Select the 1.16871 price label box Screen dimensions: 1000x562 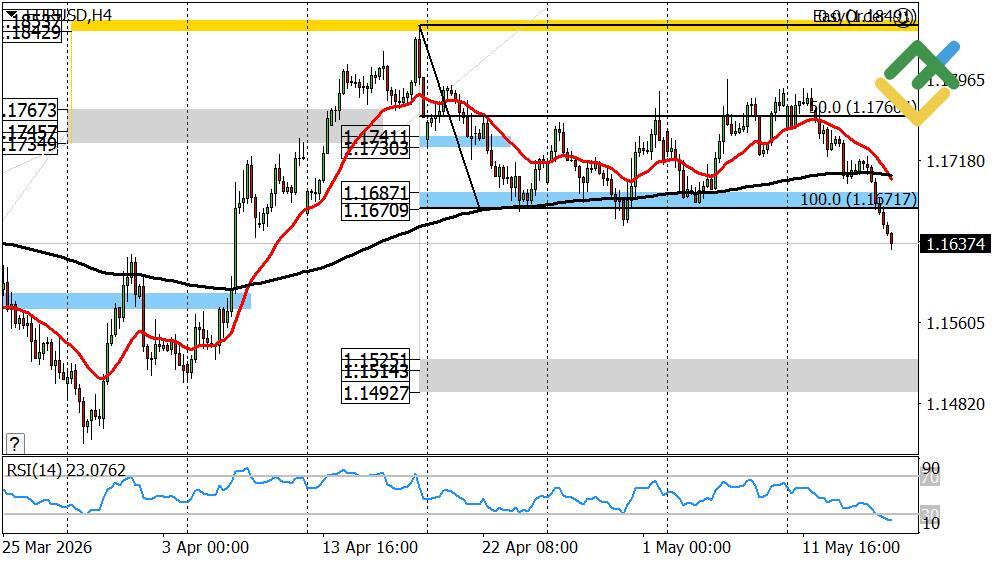tap(375, 191)
